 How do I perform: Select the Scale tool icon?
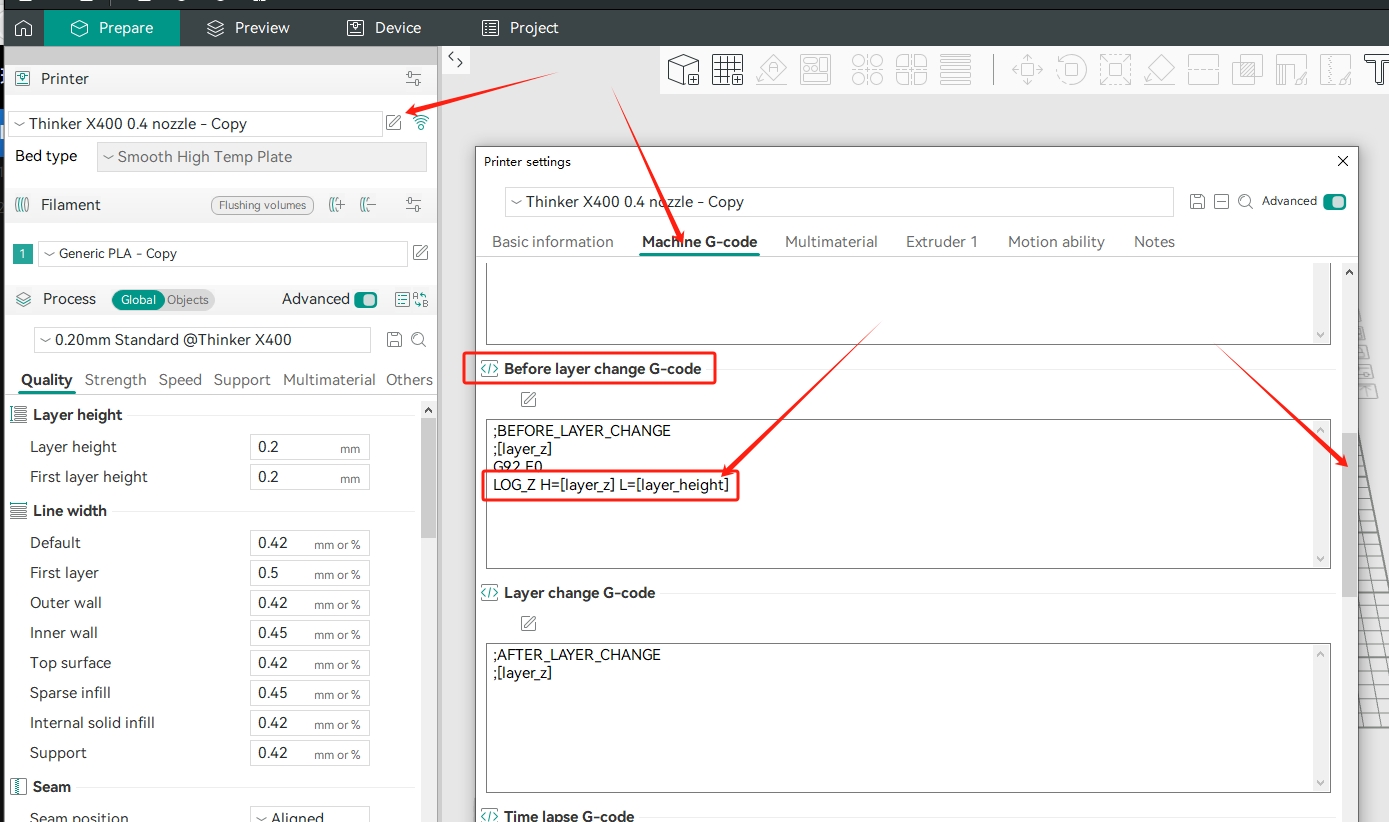pos(1115,69)
